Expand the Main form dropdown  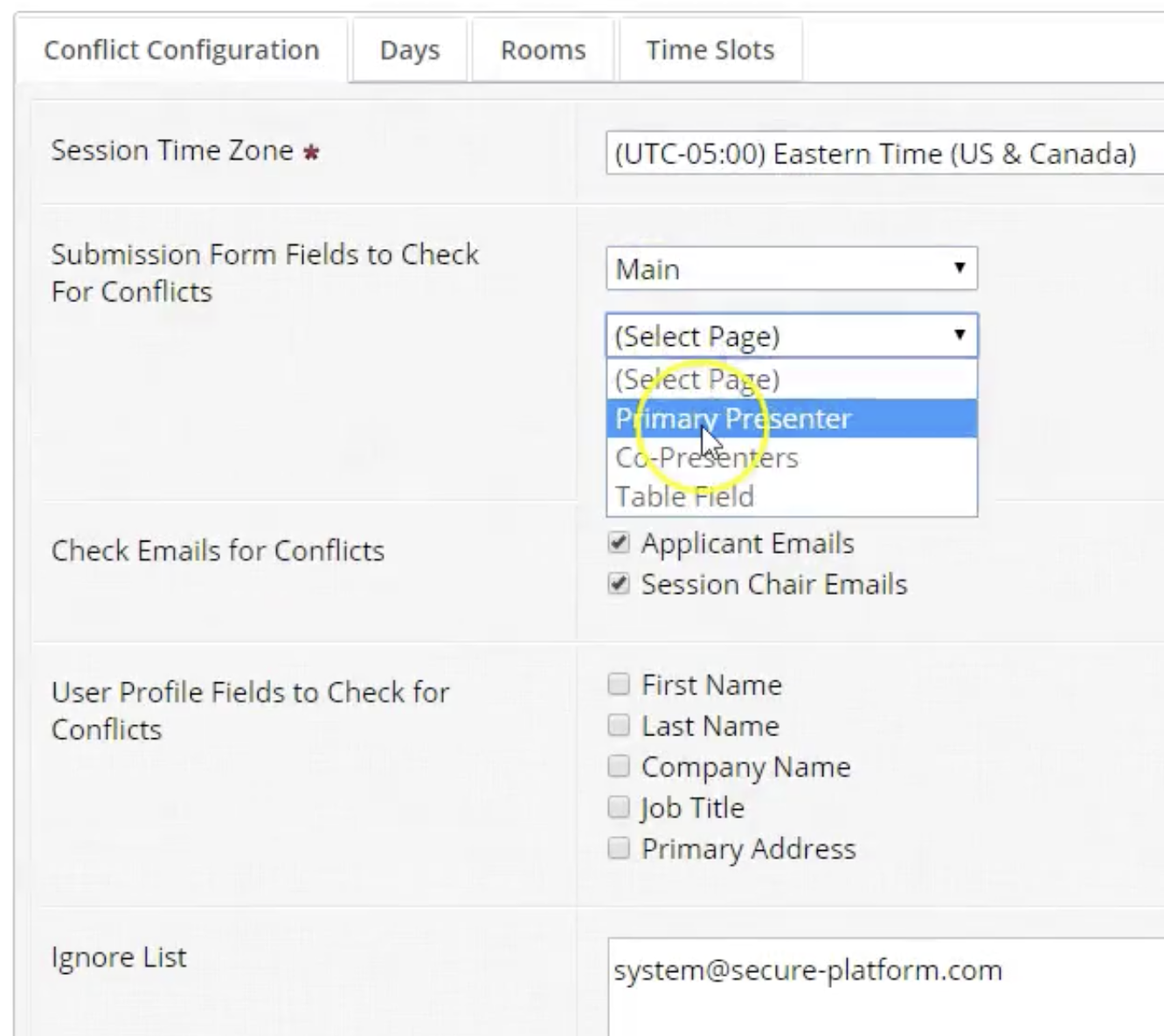(x=790, y=269)
